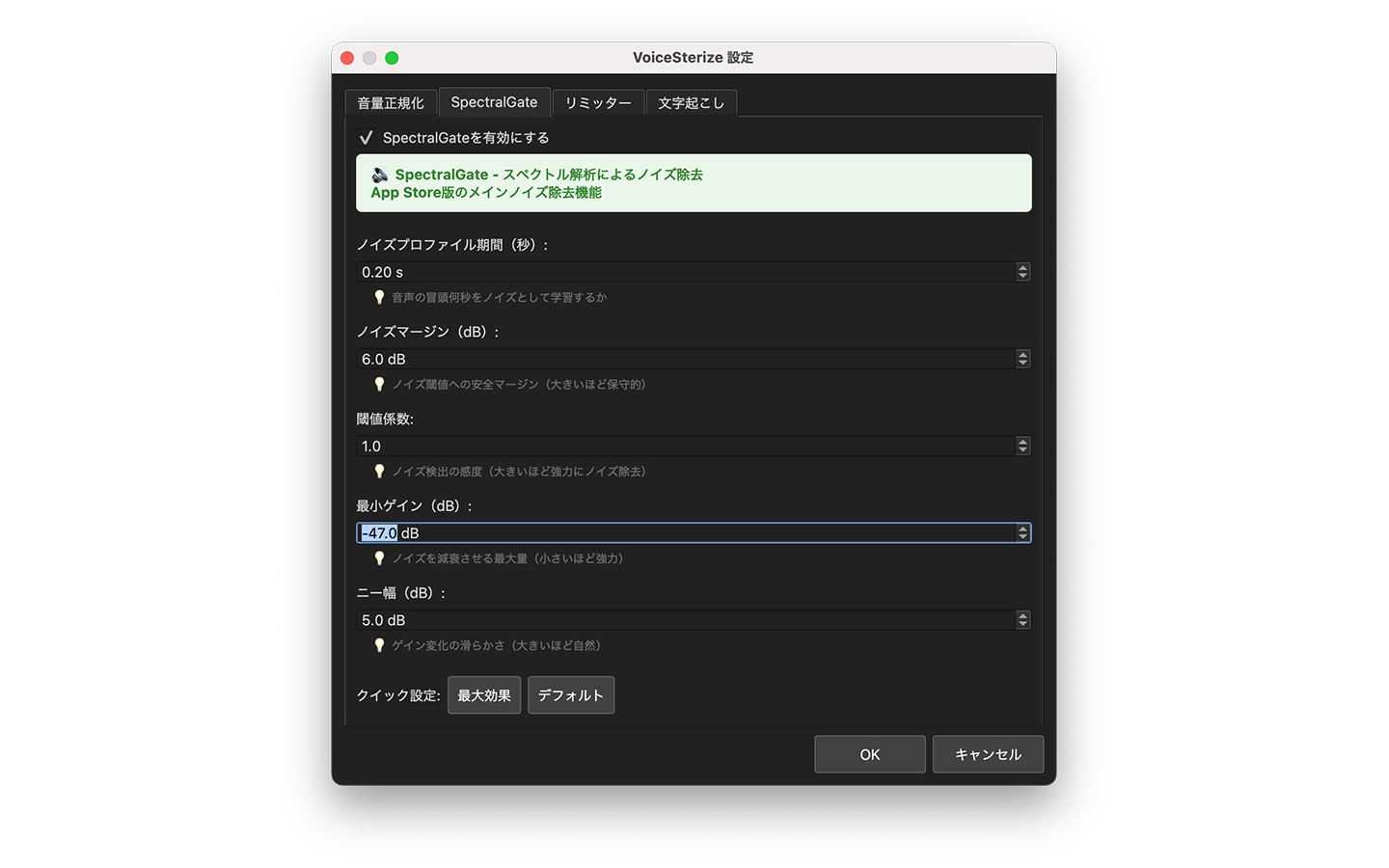Click the ノイズマージン stepper arrows

[1022, 359]
